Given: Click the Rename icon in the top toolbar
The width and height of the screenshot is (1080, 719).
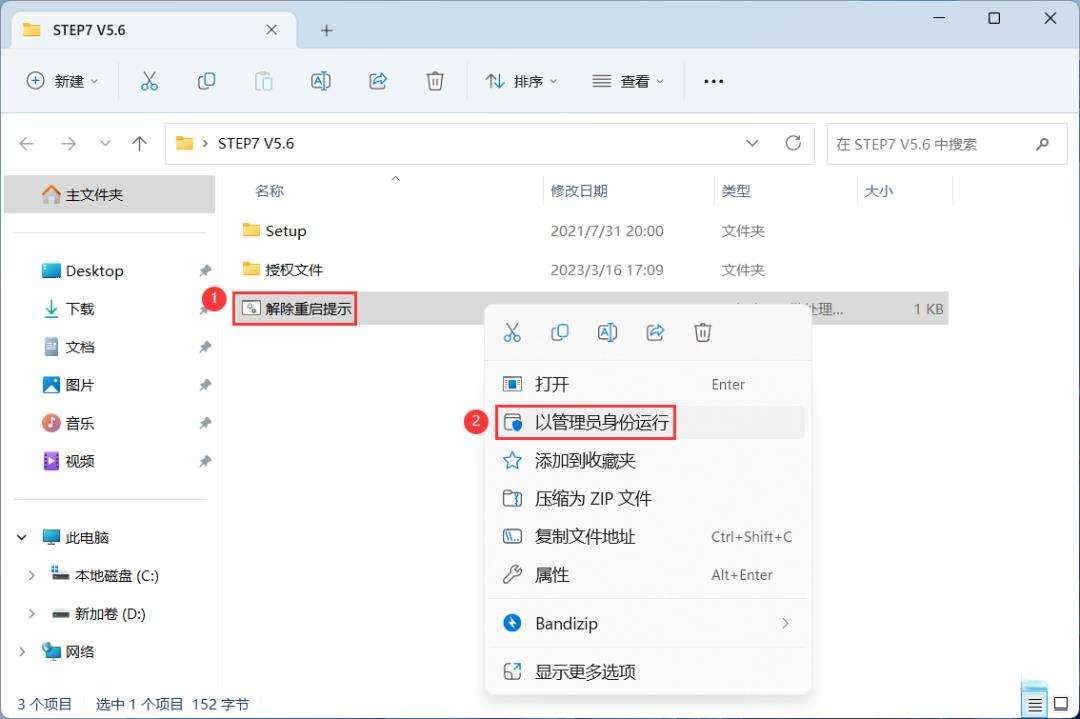Looking at the screenshot, I should click(320, 81).
